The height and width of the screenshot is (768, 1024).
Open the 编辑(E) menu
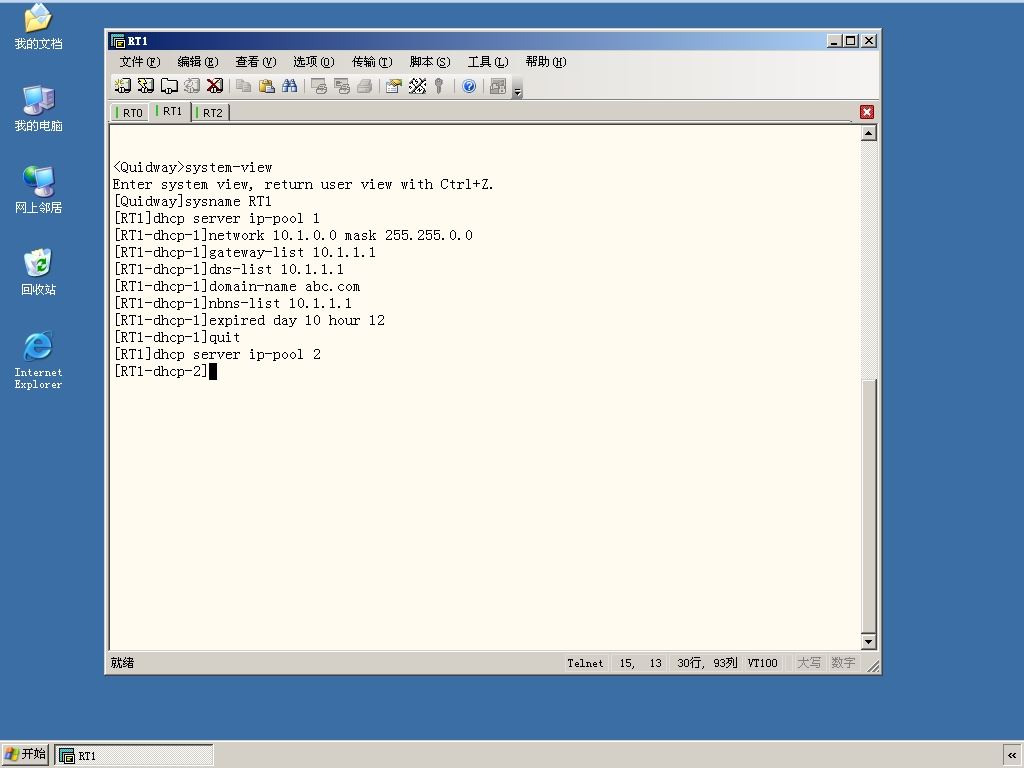[x=197, y=62]
